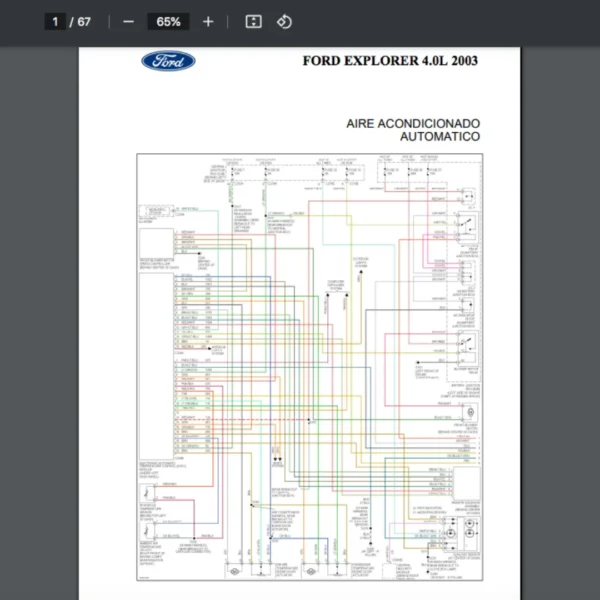Viewport: 600px width, 600px height.
Task: Click the zoom out minus icon
Action: coord(128,22)
